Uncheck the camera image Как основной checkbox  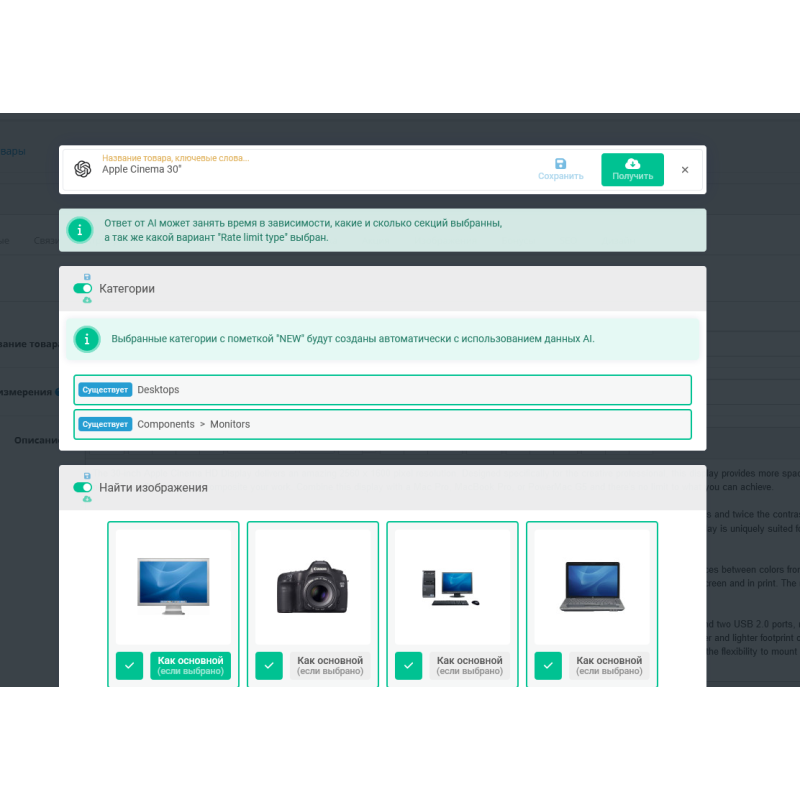click(x=269, y=665)
